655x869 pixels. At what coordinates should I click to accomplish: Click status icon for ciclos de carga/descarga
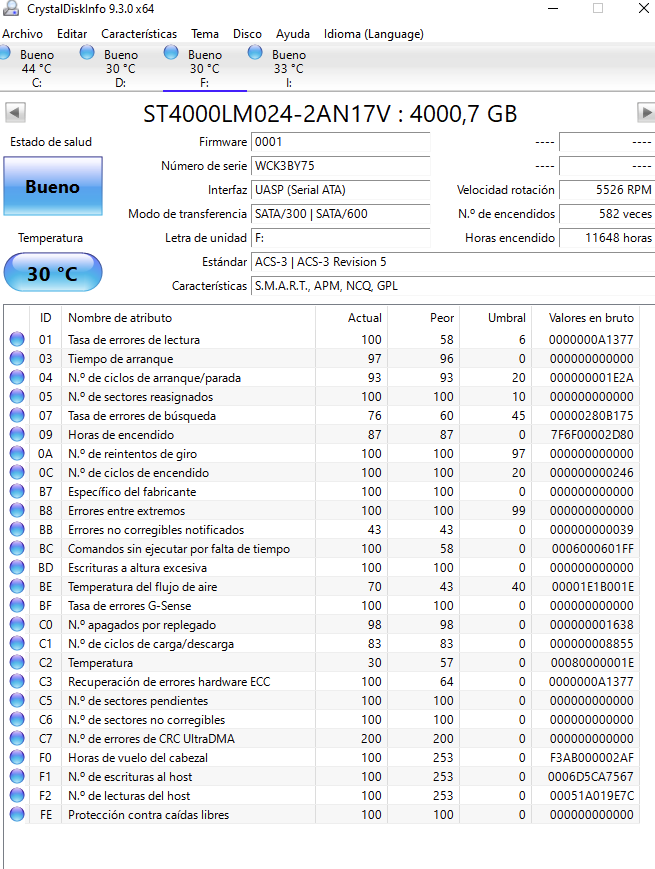pyautogui.click(x=17, y=643)
